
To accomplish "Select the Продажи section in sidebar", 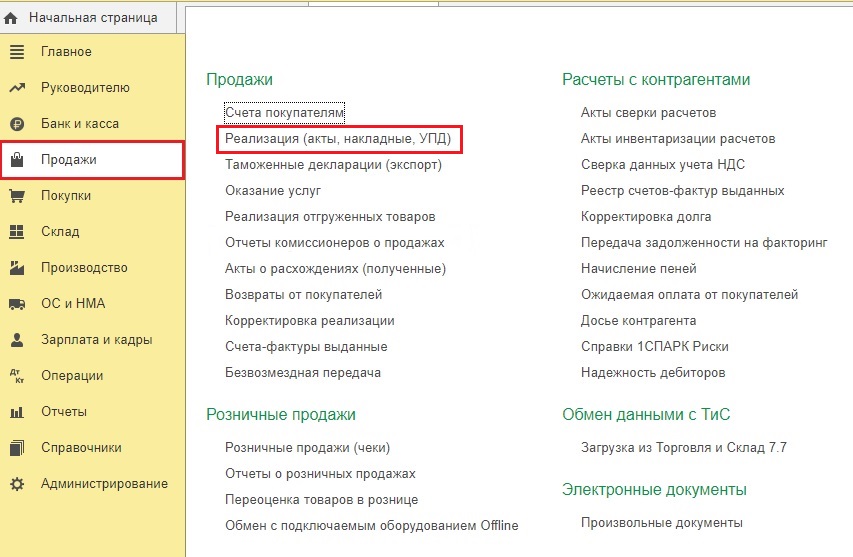I will [x=92, y=160].
